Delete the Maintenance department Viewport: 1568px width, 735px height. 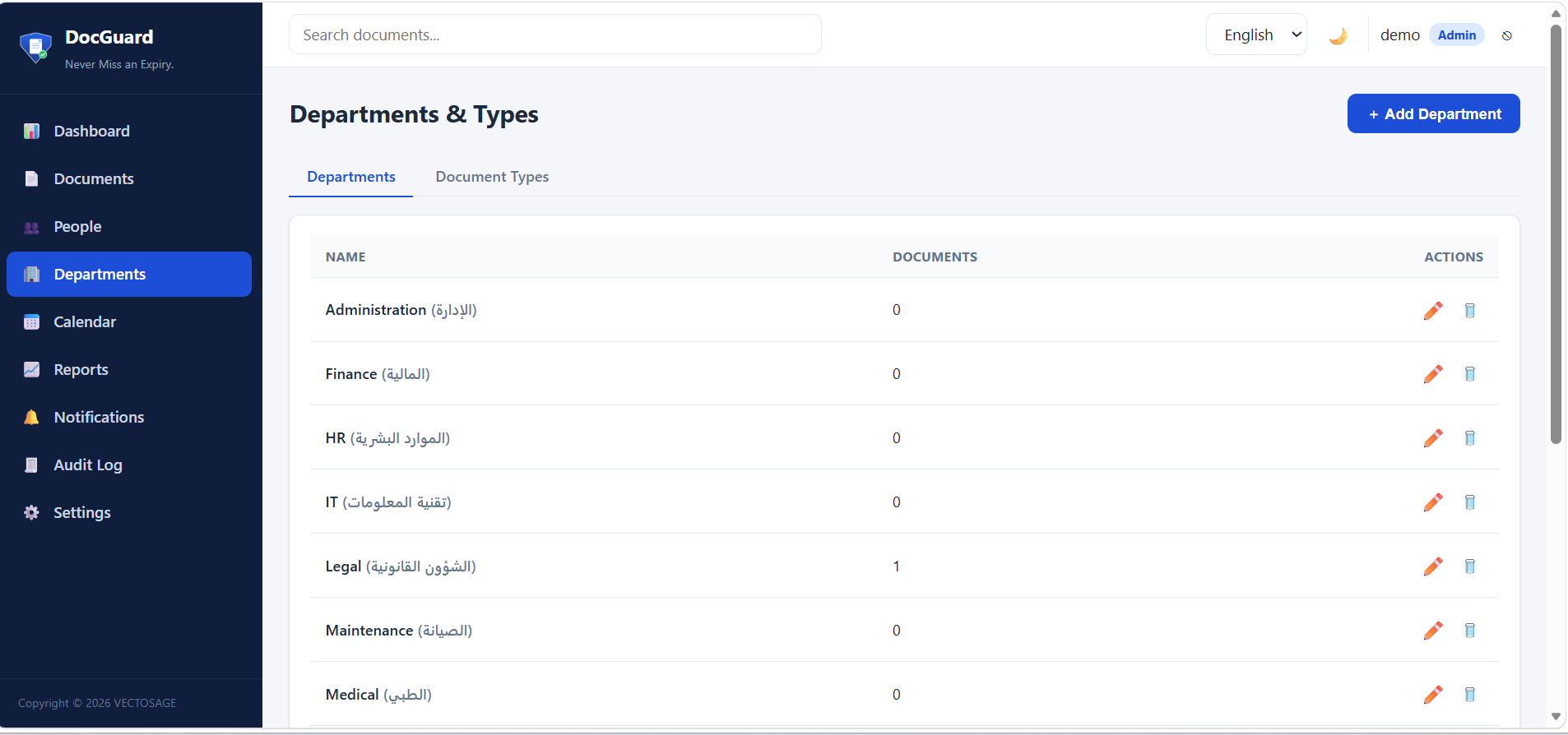click(1470, 631)
